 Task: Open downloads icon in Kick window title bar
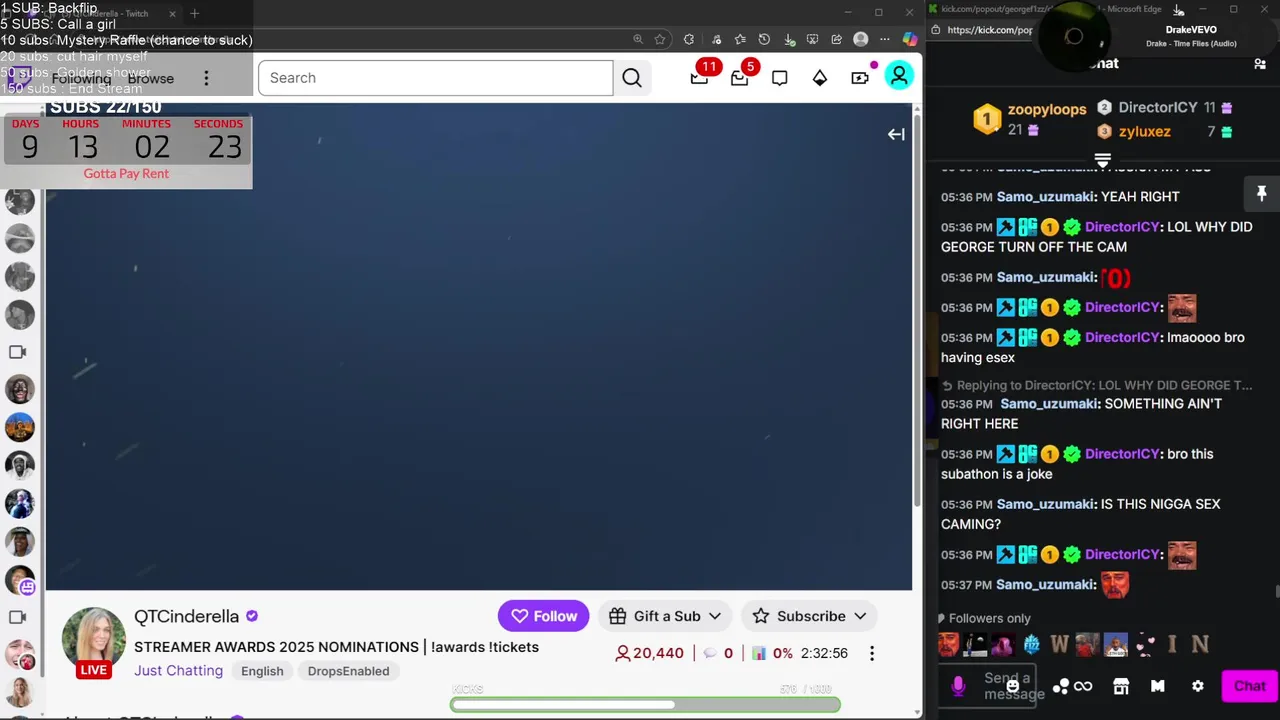click(x=1178, y=10)
